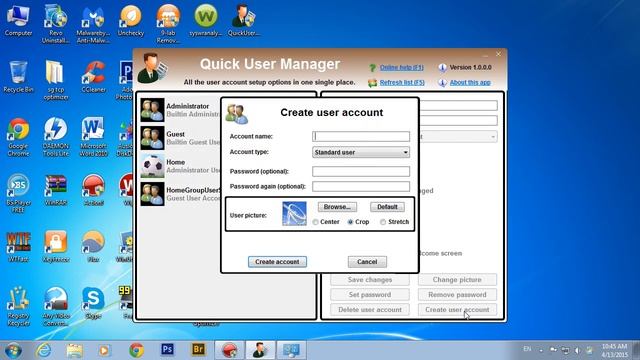Open the Windows Start menu
640x360 pixels.
(x=13, y=351)
